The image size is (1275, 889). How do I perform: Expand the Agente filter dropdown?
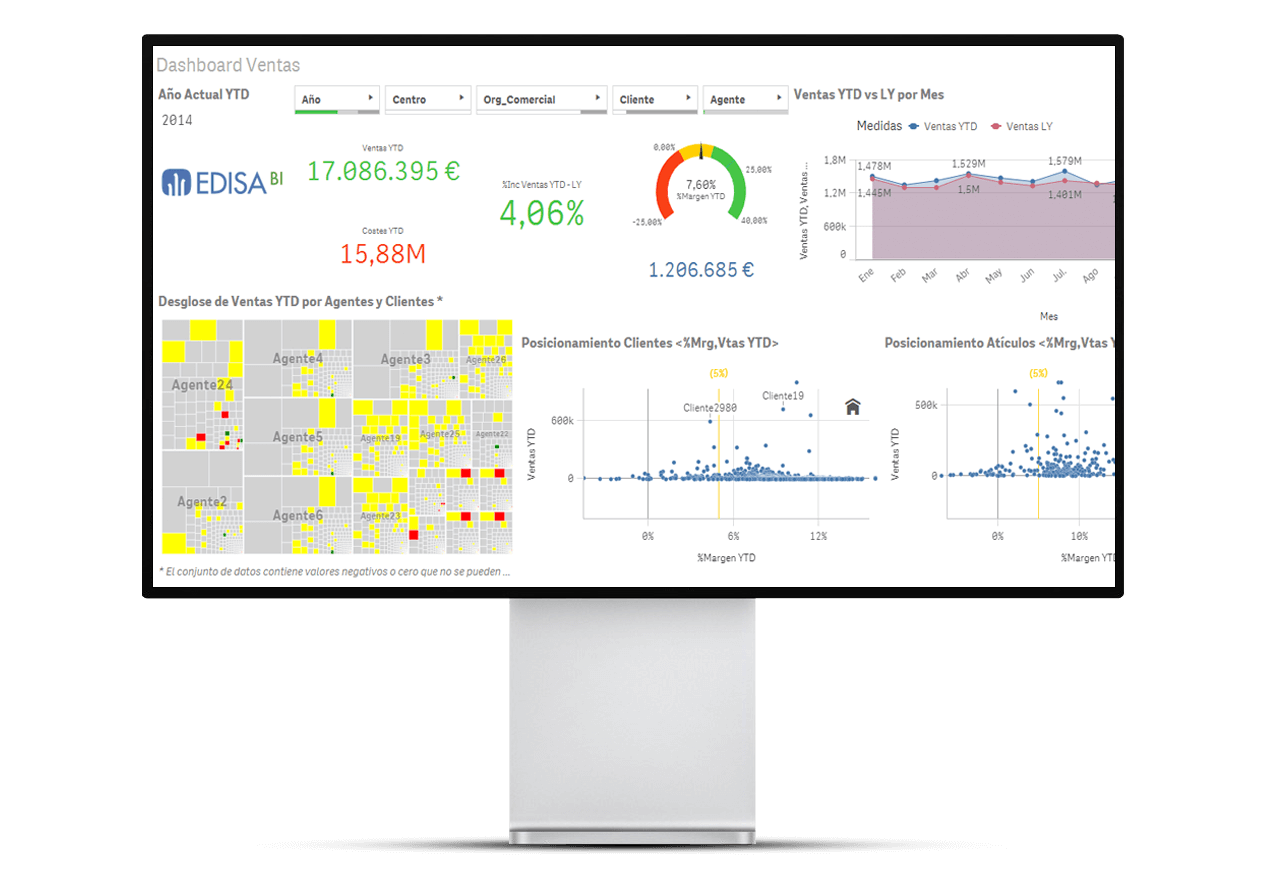pyautogui.click(x=745, y=99)
